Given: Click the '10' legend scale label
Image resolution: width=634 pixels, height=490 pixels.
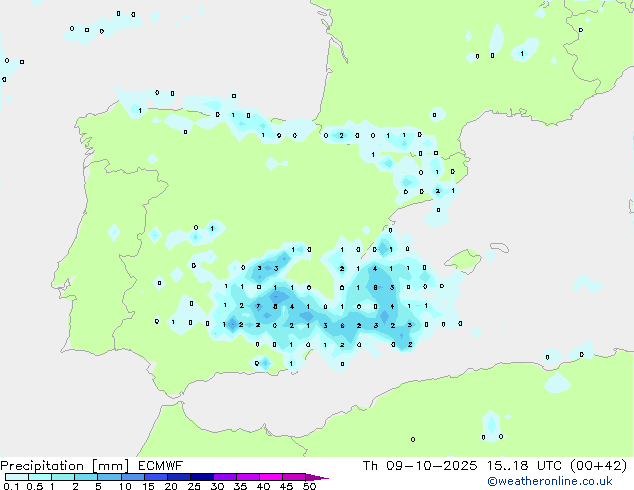Looking at the screenshot, I should 125,486.
